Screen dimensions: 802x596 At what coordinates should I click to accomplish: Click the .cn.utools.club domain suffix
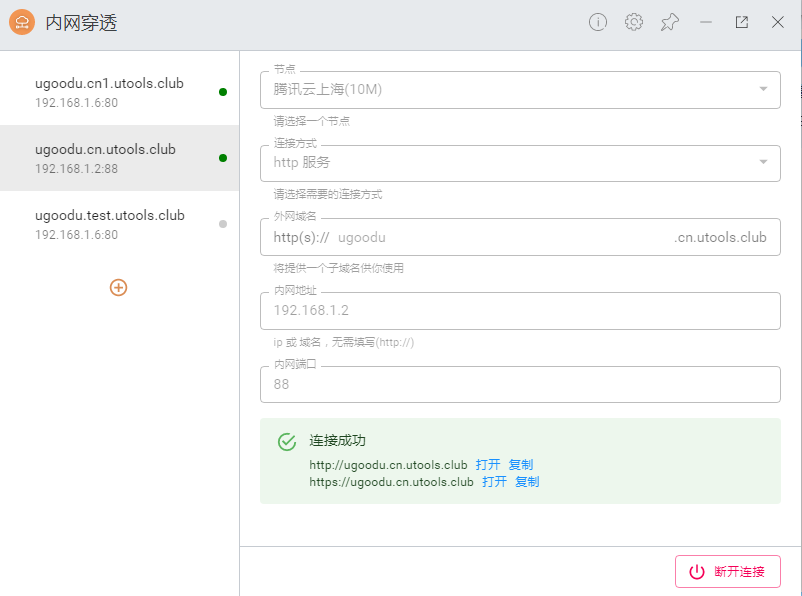click(720, 237)
